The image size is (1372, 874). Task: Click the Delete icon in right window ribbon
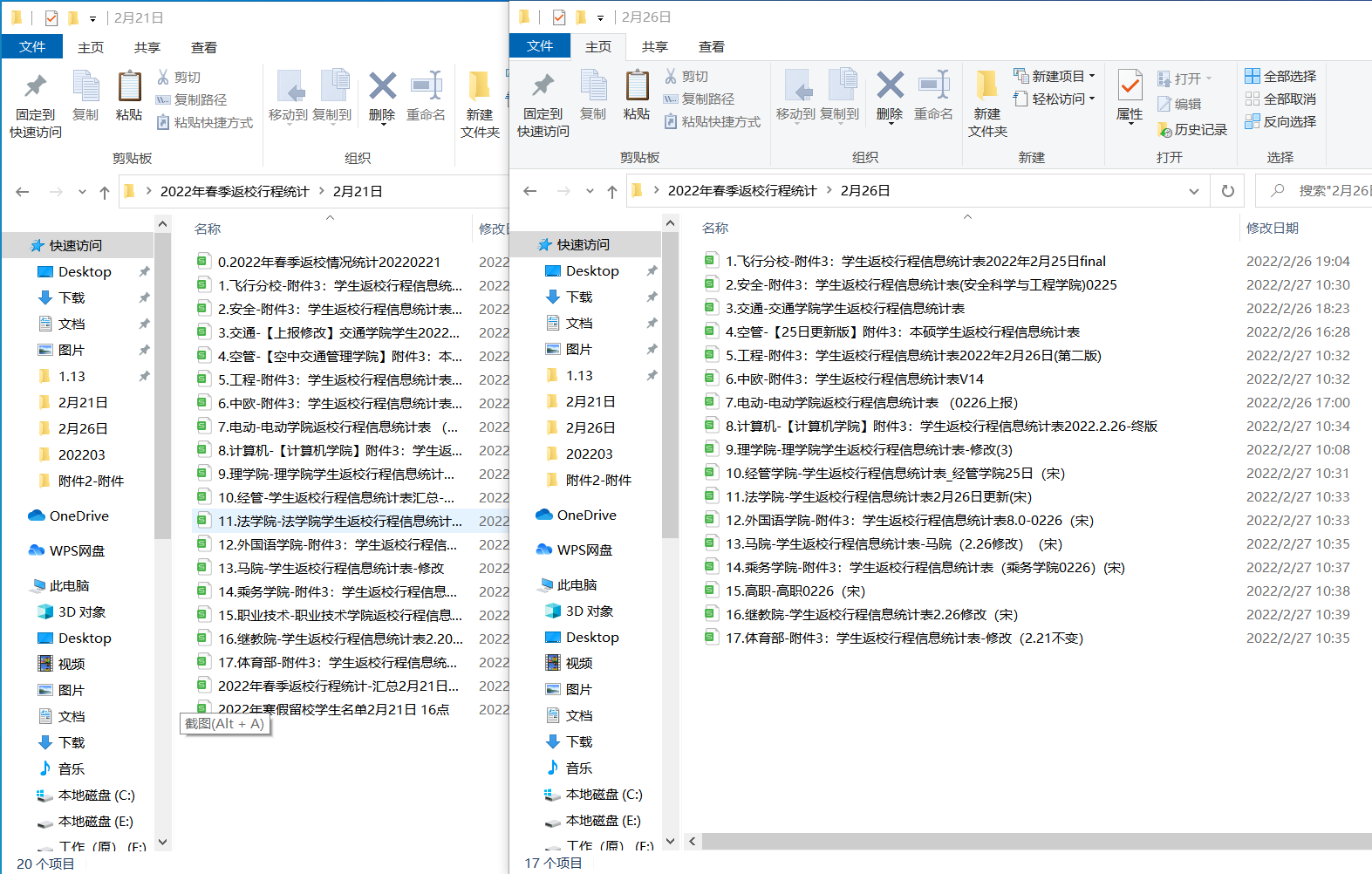[x=889, y=96]
